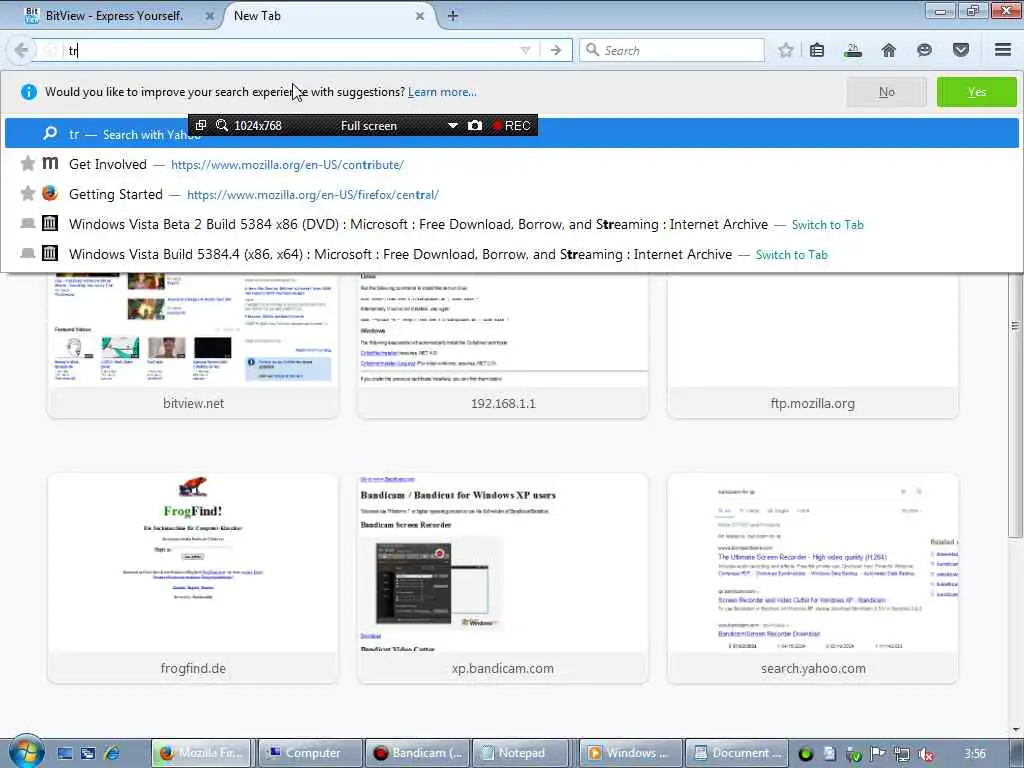Click the Learn more link about suggestions
Image resolution: width=1024 pixels, height=768 pixels.
(442, 92)
